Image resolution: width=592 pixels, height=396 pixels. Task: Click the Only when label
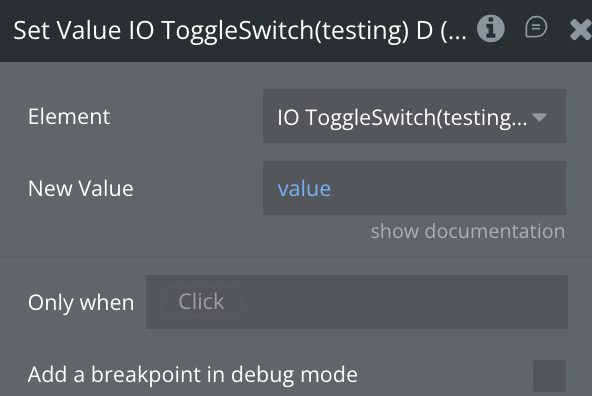(81, 303)
